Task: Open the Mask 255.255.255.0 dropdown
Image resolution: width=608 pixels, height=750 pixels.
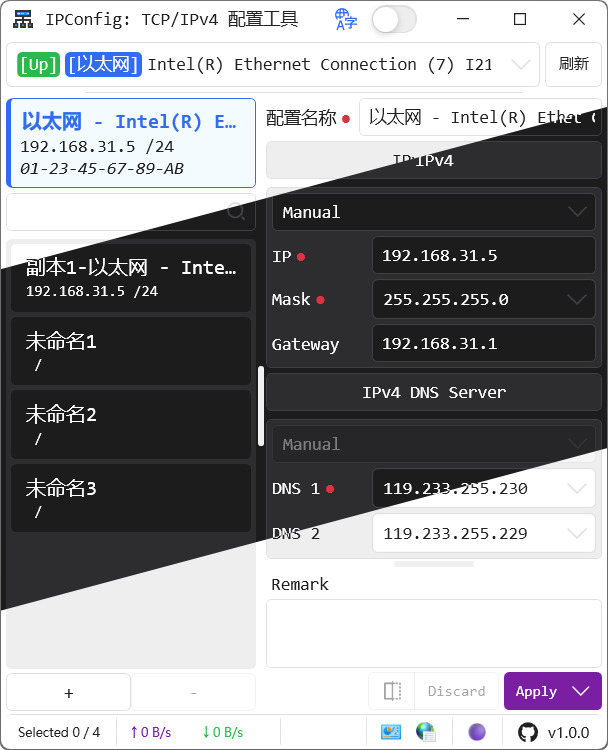Action: [484, 299]
